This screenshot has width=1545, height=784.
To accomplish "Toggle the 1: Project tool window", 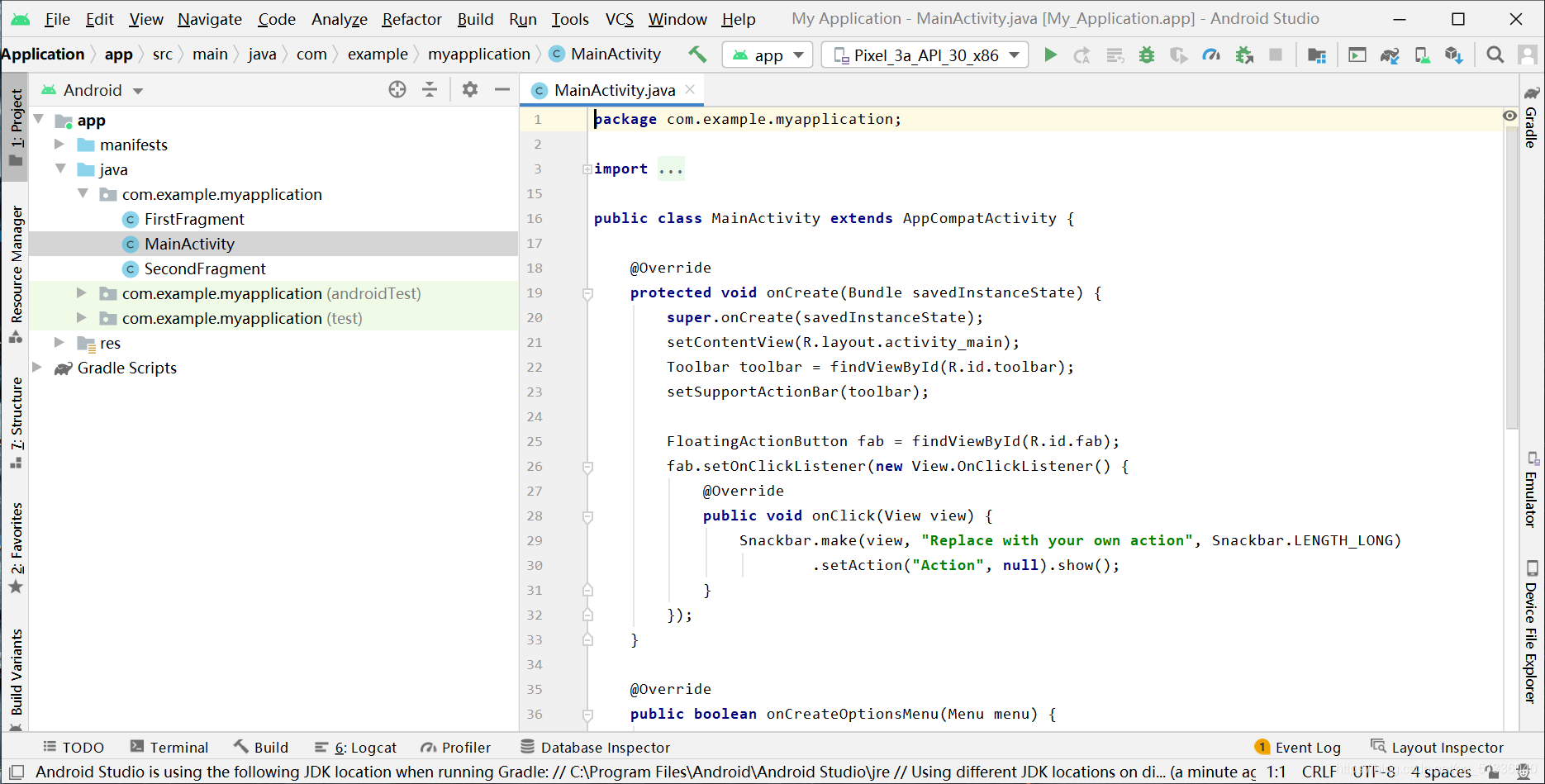I will (16, 126).
